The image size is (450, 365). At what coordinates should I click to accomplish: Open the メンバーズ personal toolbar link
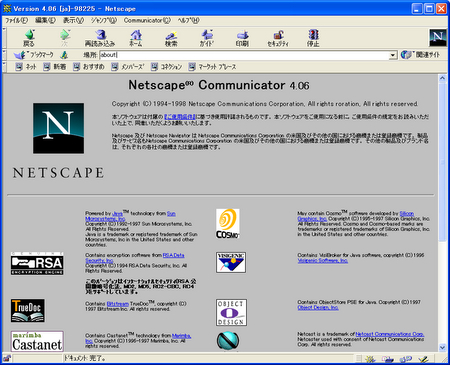point(128,67)
